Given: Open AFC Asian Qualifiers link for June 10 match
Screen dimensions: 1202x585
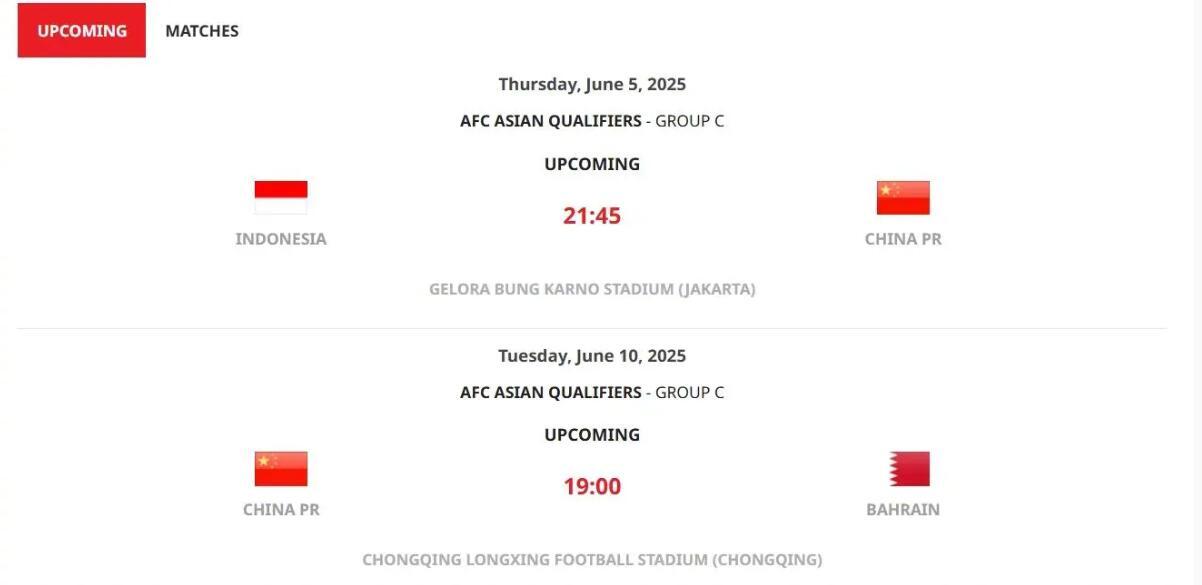Looking at the screenshot, I should 551,392.
